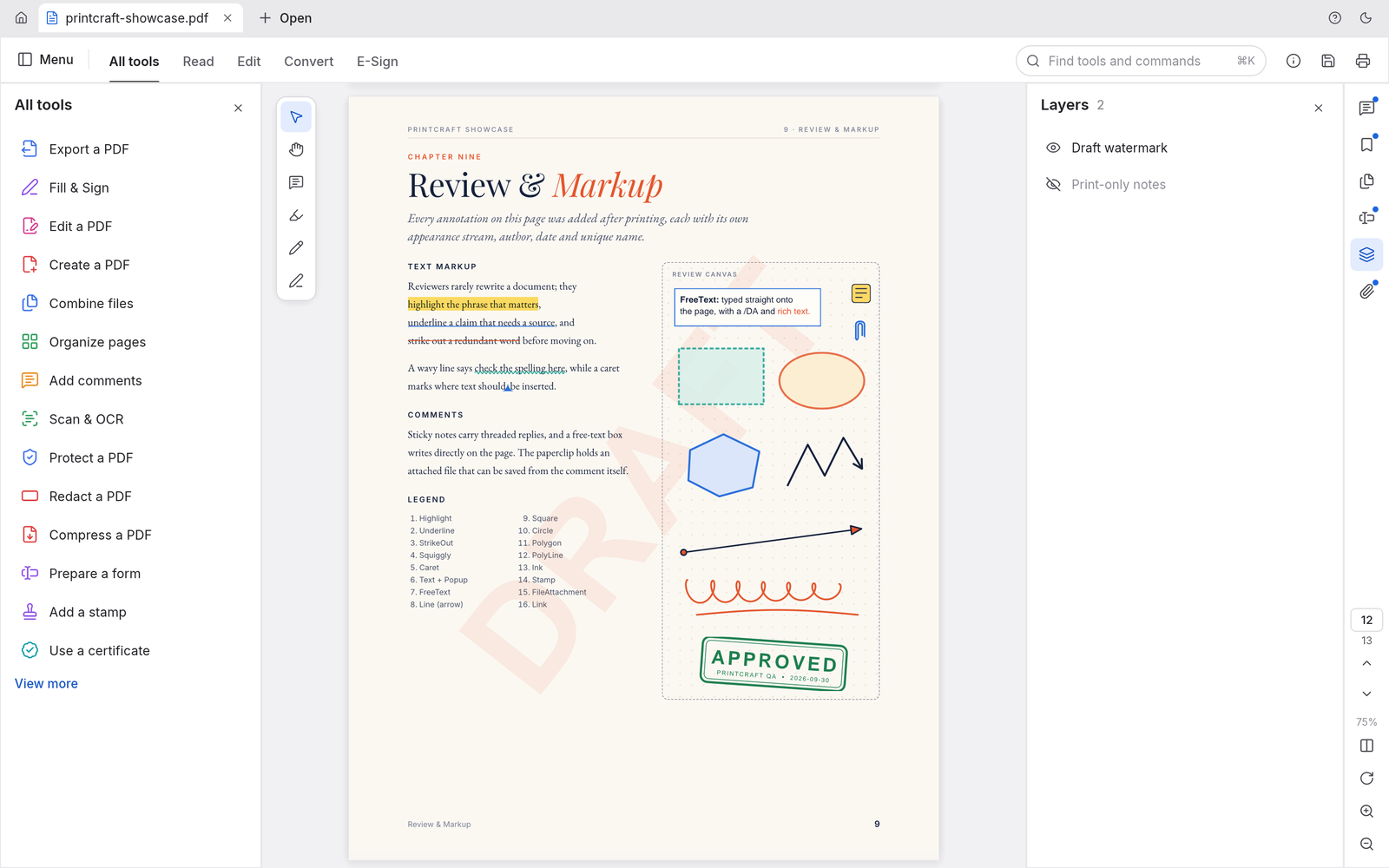The image size is (1389, 868).
Task: Print the document
Action: (1363, 61)
